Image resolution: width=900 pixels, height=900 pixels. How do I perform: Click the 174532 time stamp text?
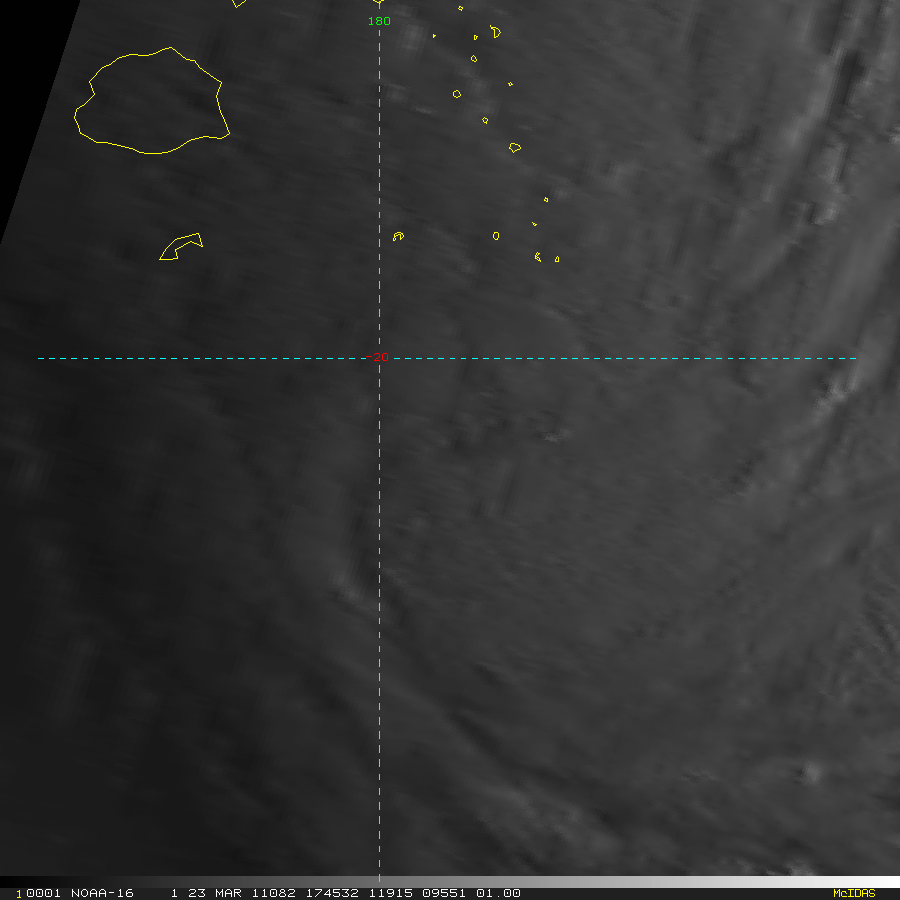click(x=336, y=893)
